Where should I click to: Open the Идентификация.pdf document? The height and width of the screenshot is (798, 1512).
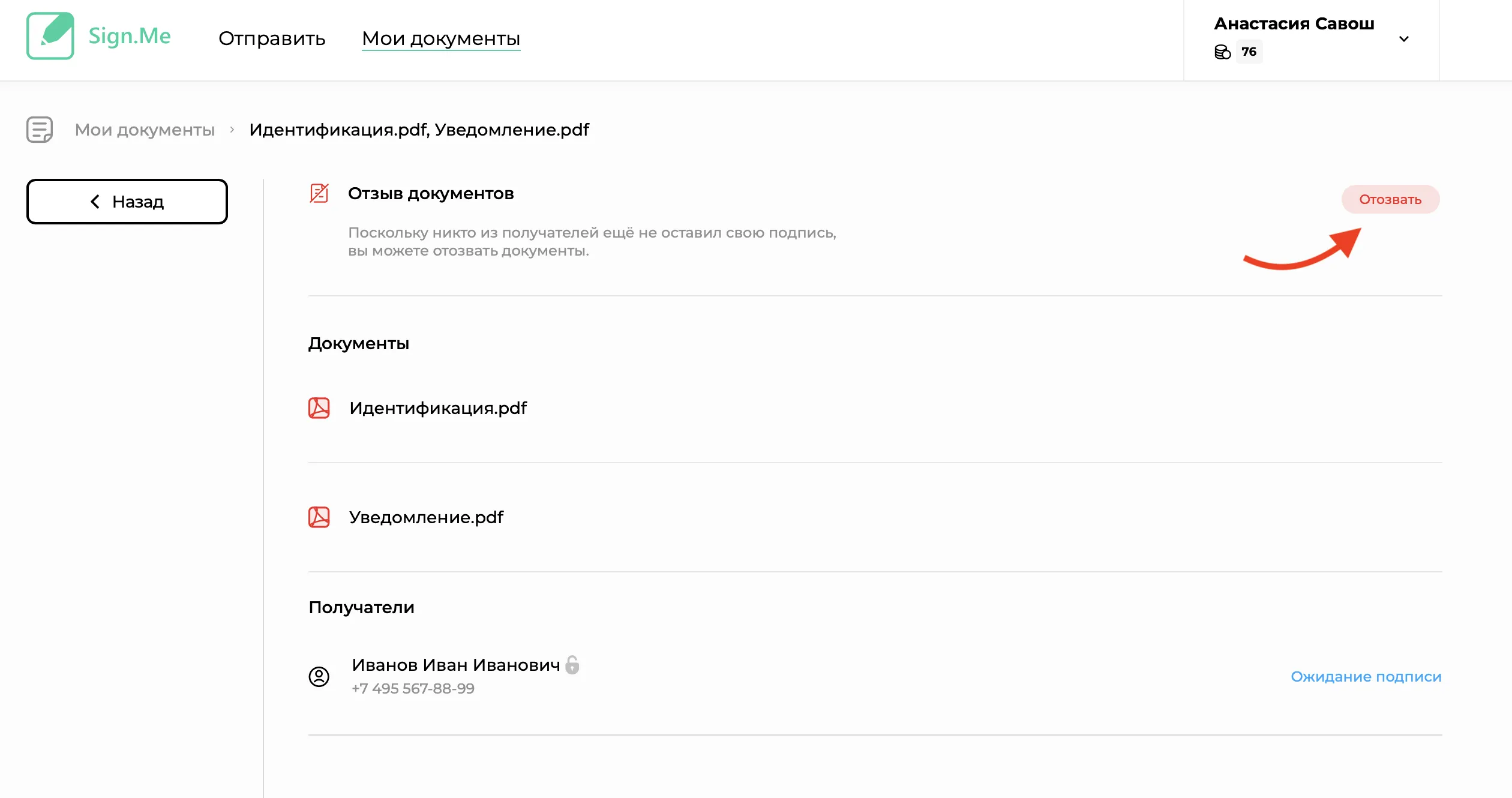pyautogui.click(x=438, y=408)
